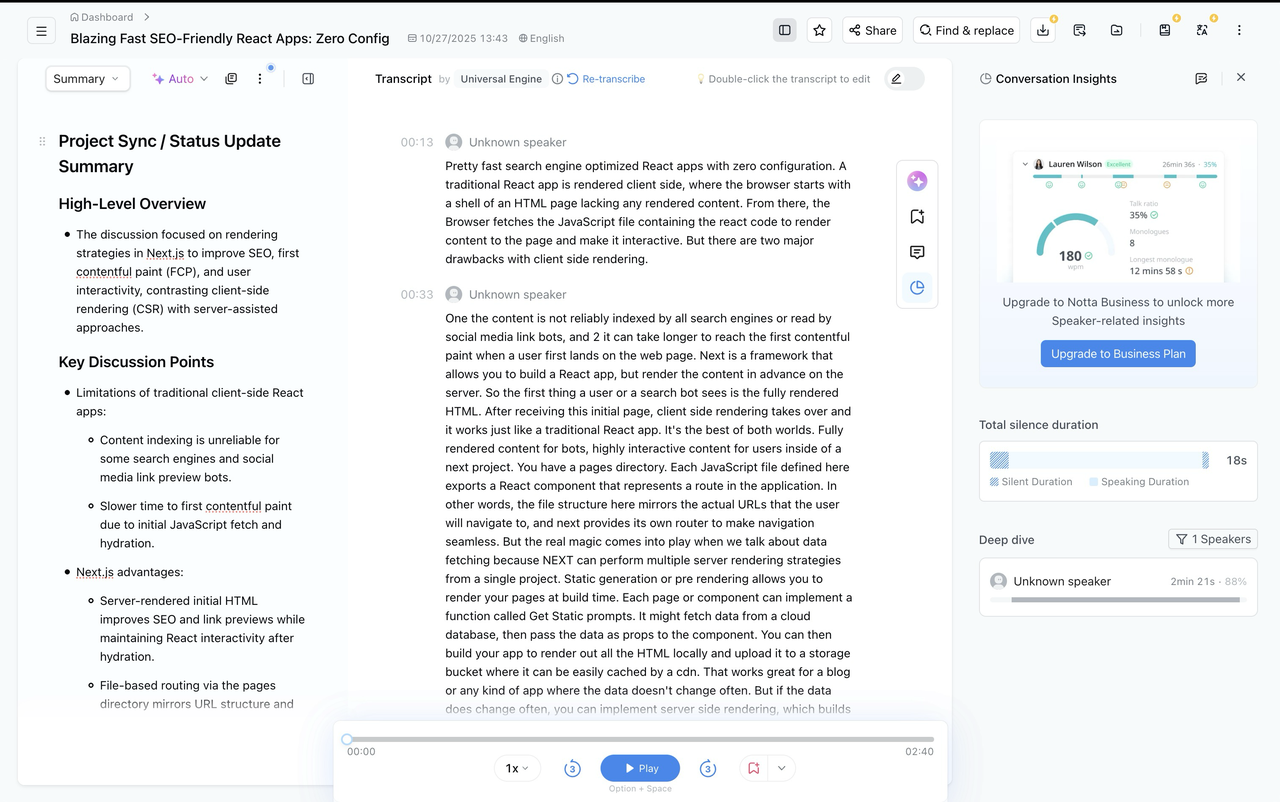The image size is (1280, 802).
Task: Navigate to Dashboard breadcrumb
Action: point(107,16)
